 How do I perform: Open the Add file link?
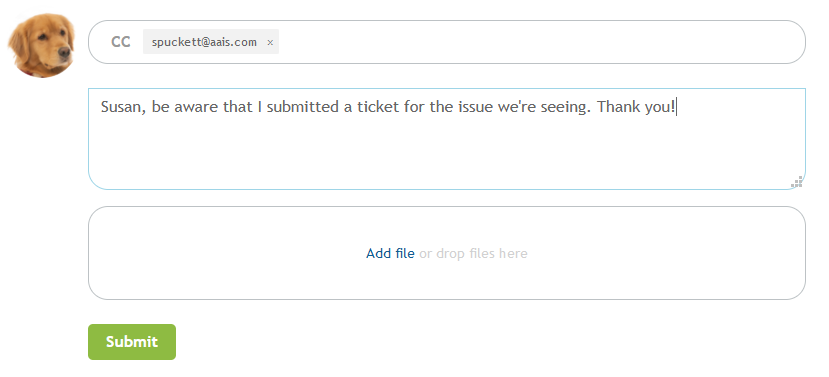[390, 253]
